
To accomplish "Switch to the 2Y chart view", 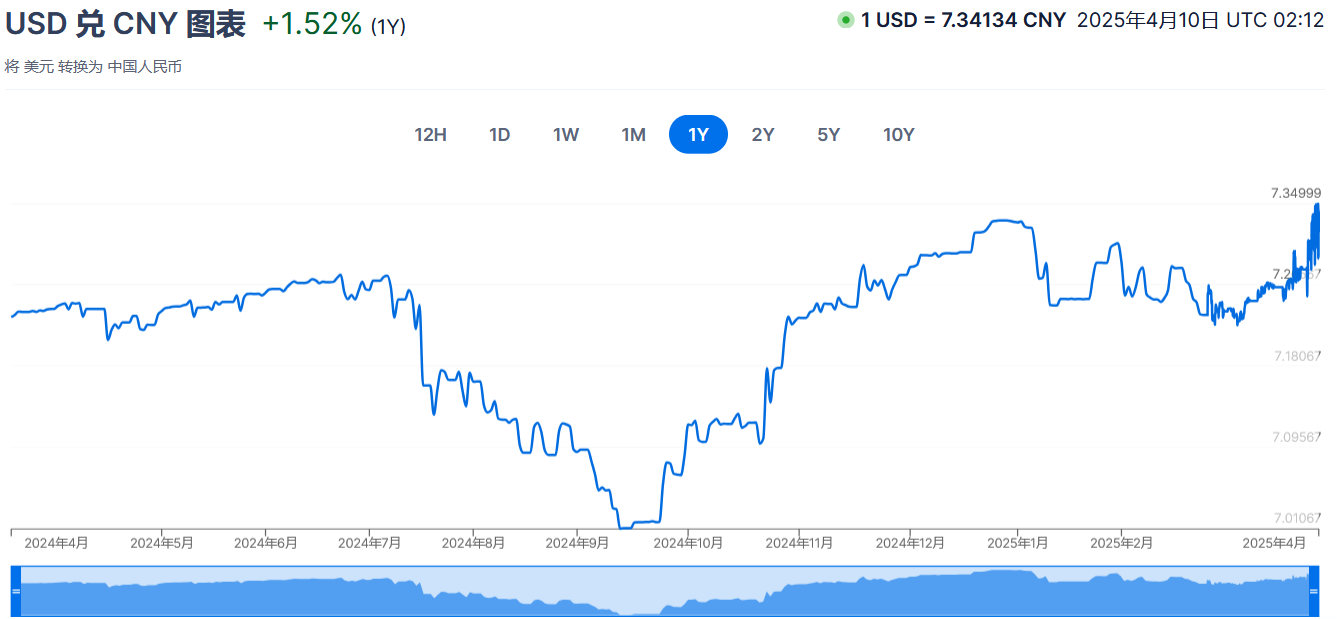I will [x=763, y=135].
